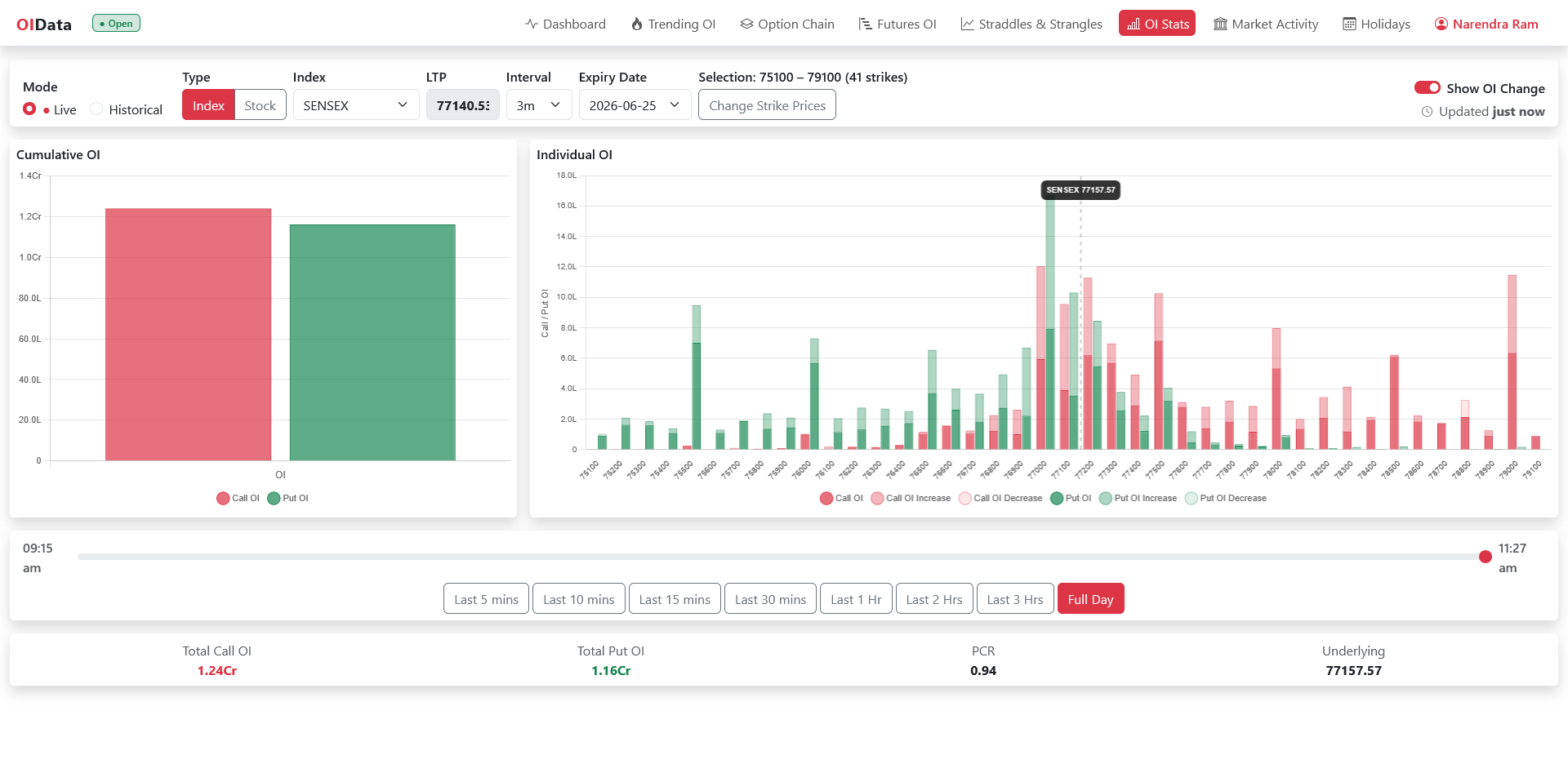Click the user profile avatar icon

pos(1441,24)
